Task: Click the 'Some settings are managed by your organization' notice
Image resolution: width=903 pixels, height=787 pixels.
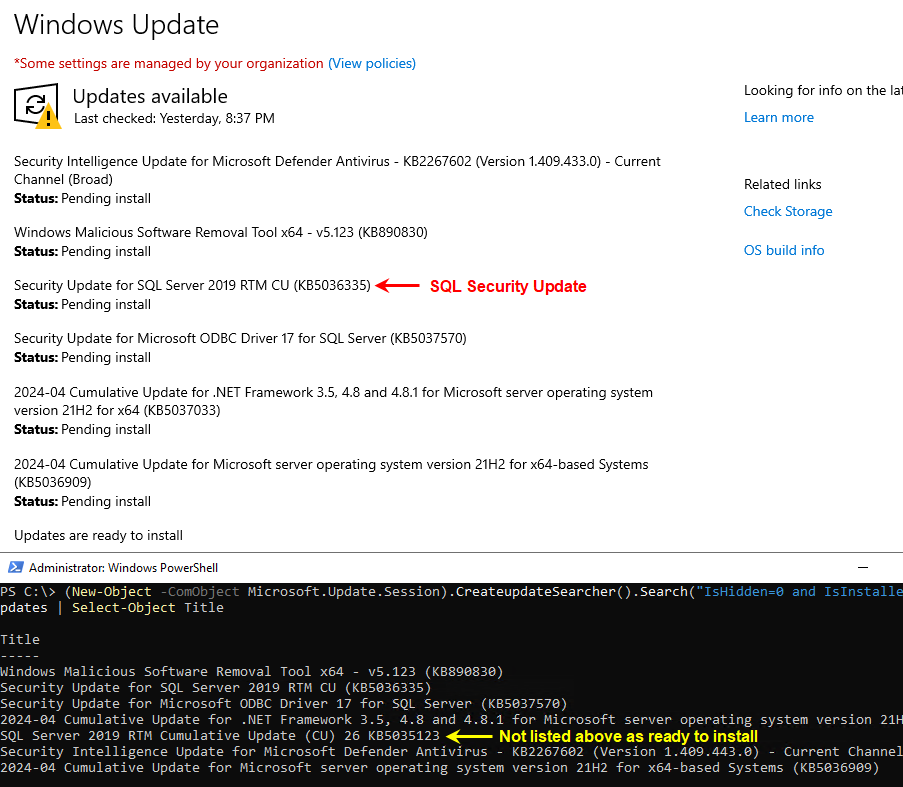Action: (x=169, y=63)
